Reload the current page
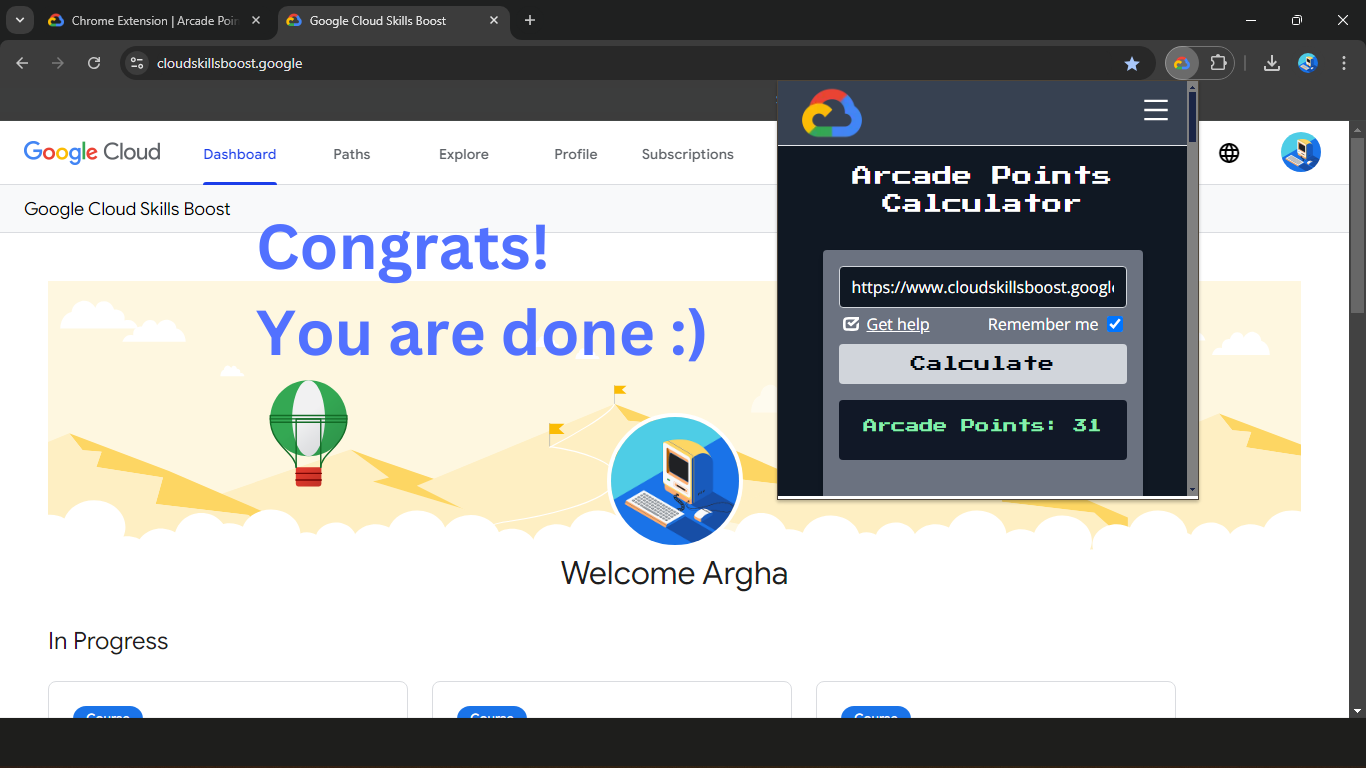 (x=94, y=63)
